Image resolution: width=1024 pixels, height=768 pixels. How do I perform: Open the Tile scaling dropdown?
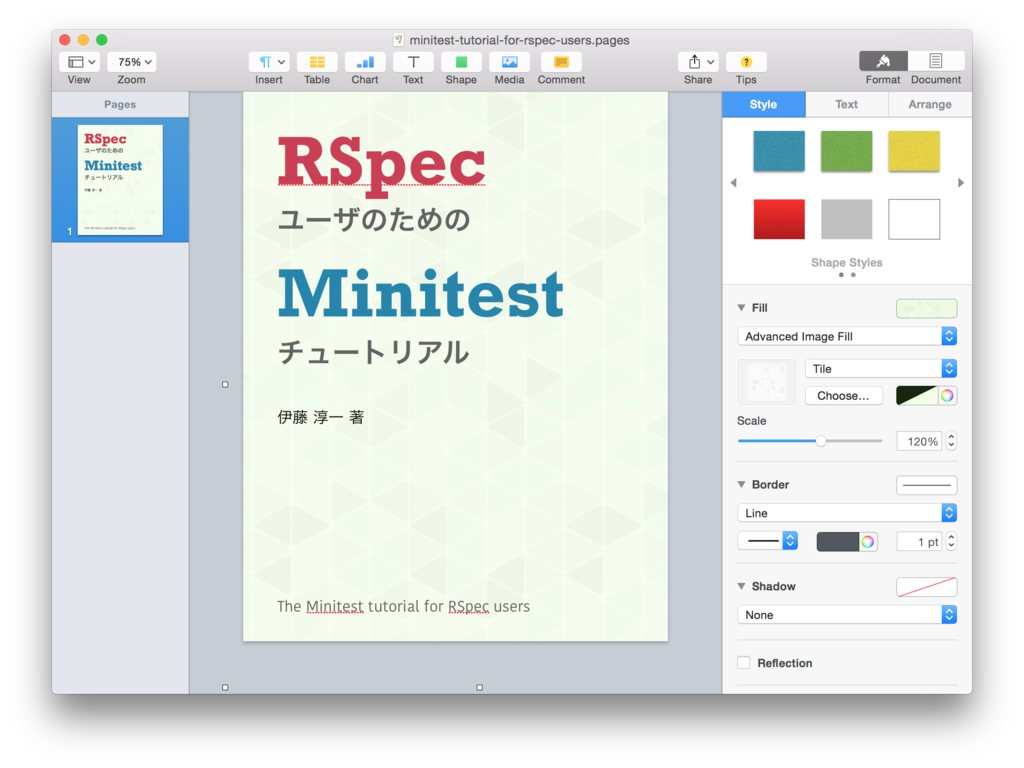881,369
